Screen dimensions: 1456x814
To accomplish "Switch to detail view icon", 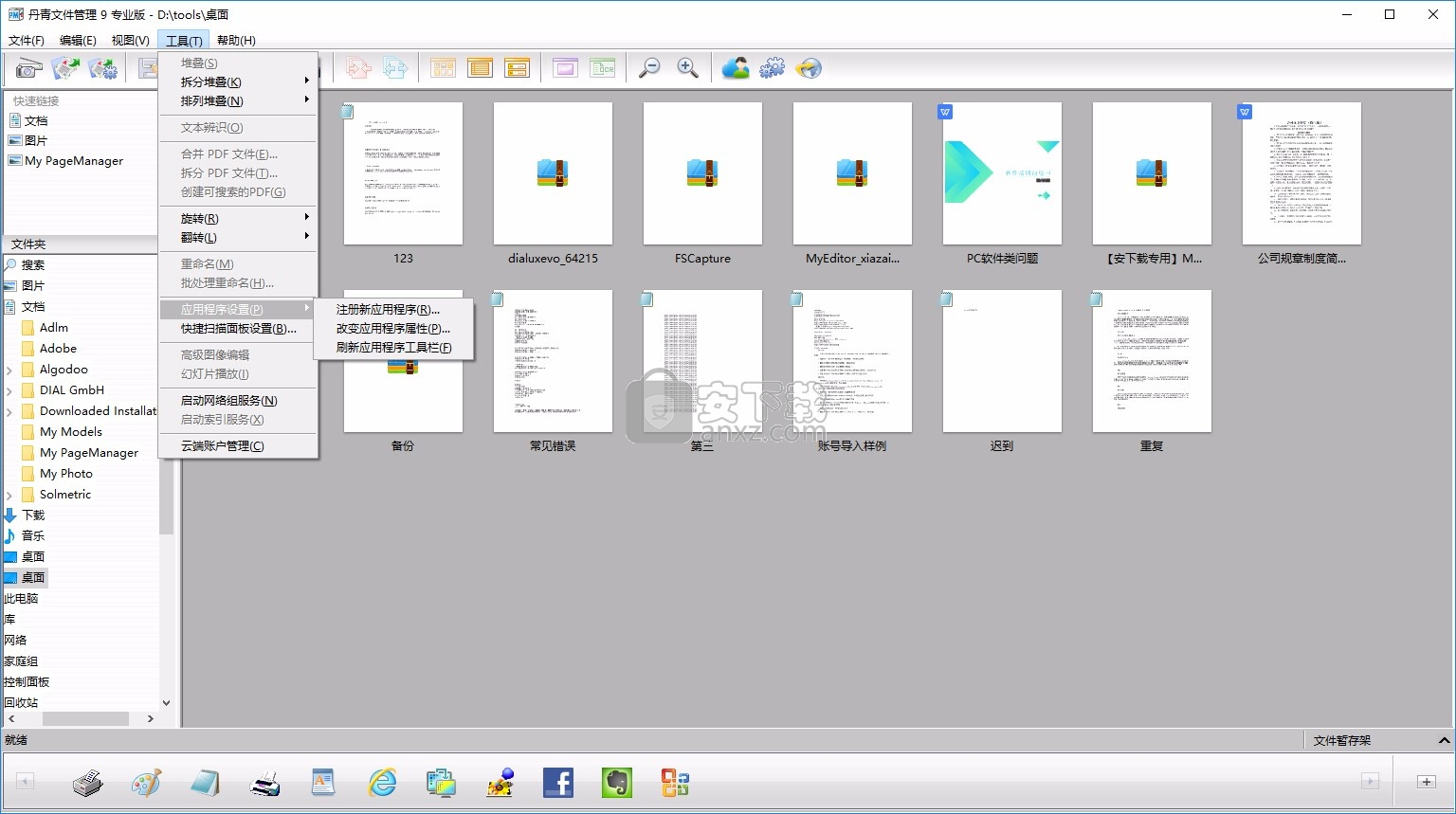I will point(517,68).
